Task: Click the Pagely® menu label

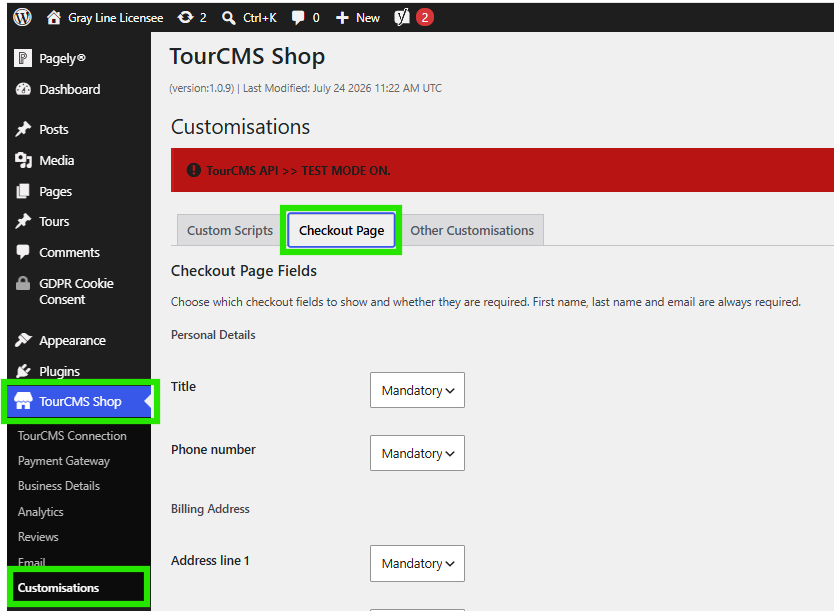Action: 62,58
